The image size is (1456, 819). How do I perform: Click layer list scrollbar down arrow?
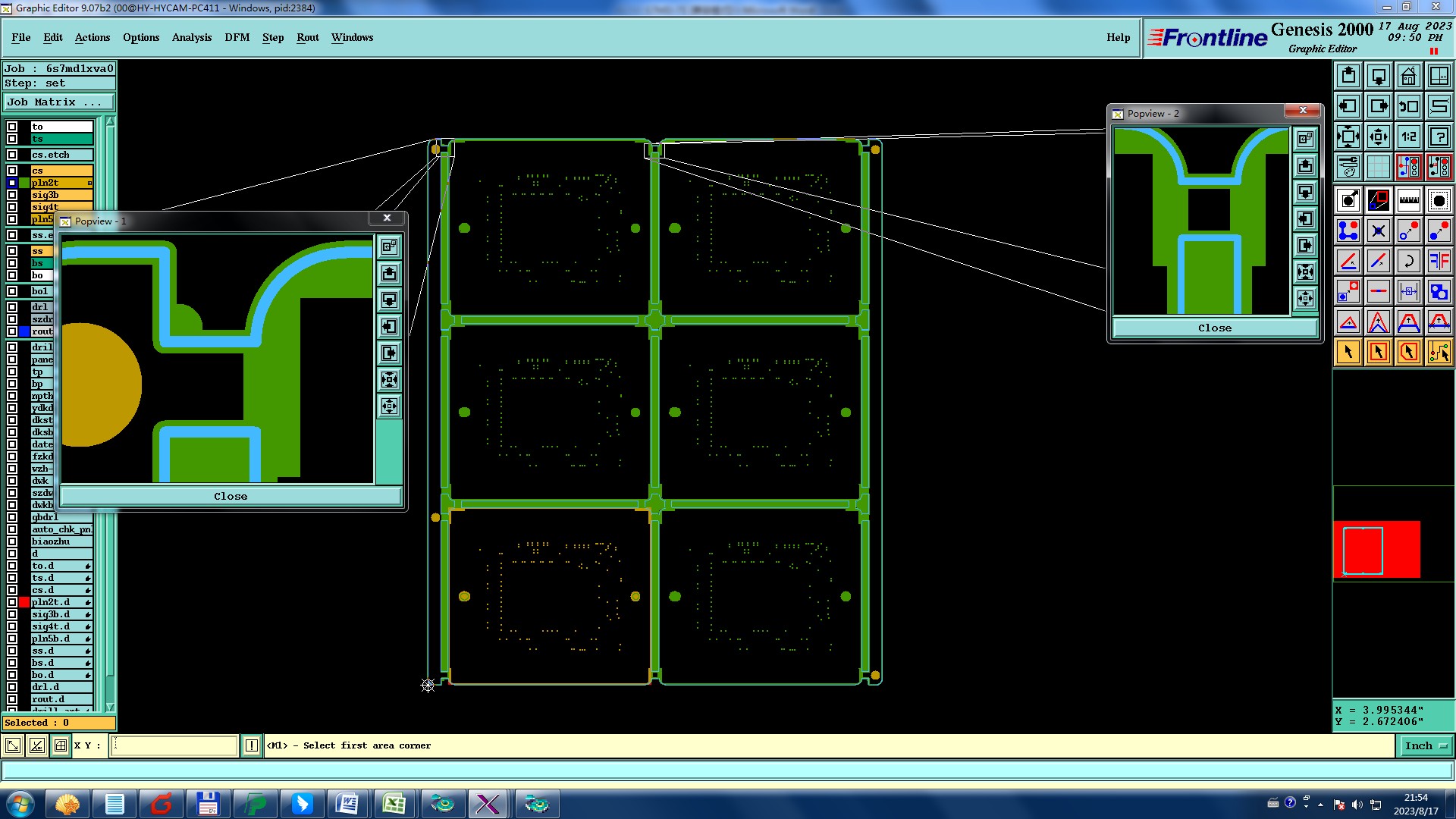(110, 706)
